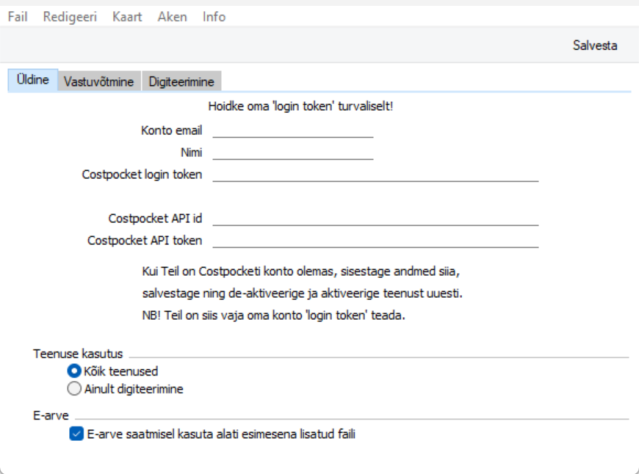The height and width of the screenshot is (474, 639).
Task: Click the Costpocket API id field
Action: tap(375, 219)
